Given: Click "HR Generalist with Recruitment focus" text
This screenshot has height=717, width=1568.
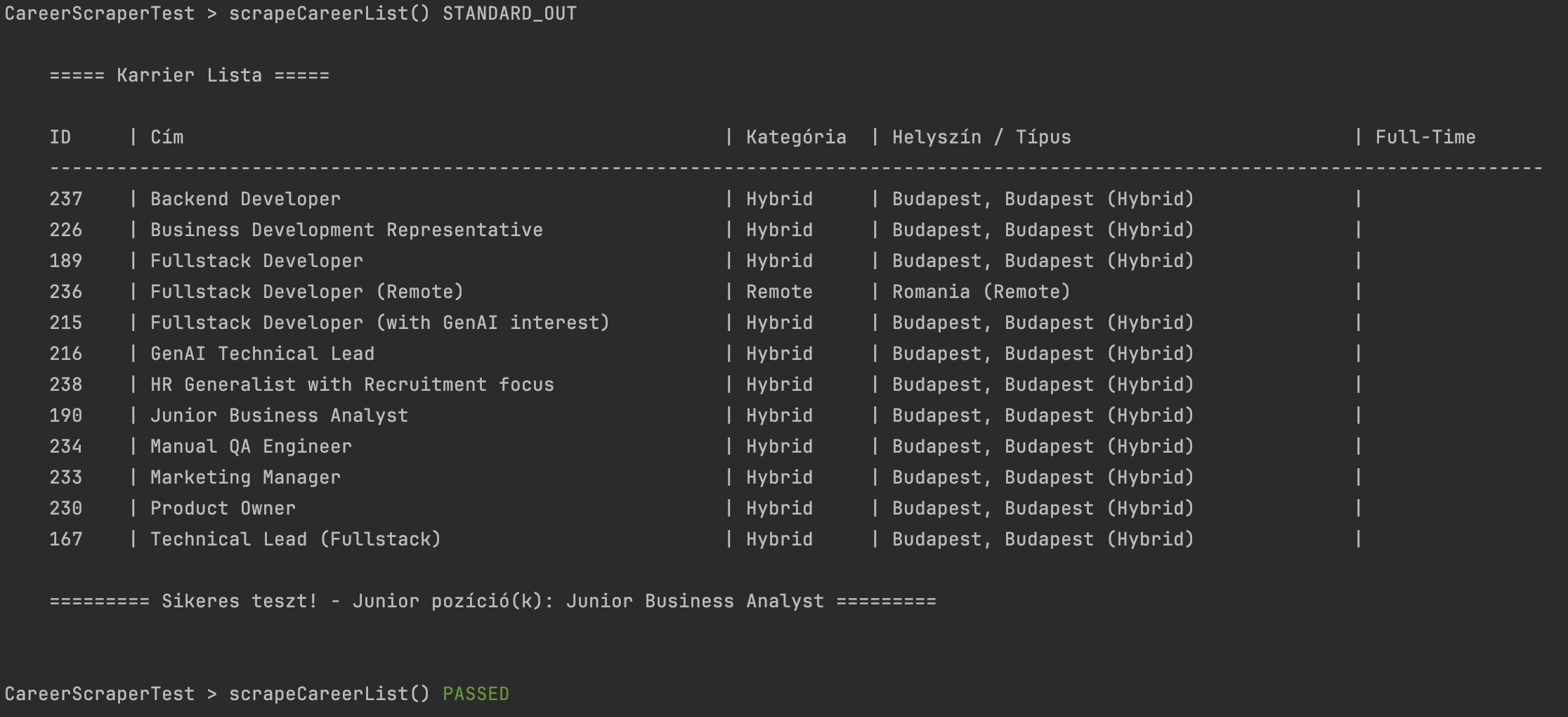Looking at the screenshot, I should [352, 385].
